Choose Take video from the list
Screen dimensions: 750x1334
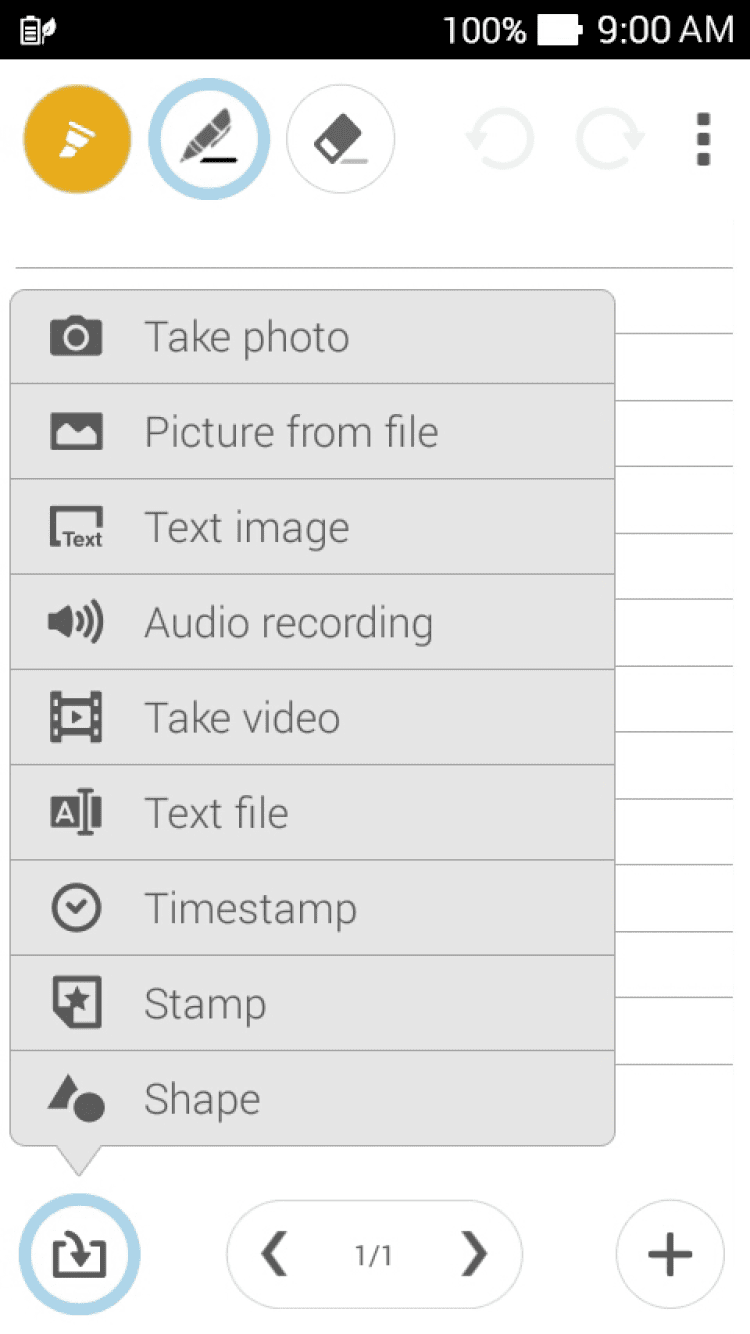click(312, 718)
